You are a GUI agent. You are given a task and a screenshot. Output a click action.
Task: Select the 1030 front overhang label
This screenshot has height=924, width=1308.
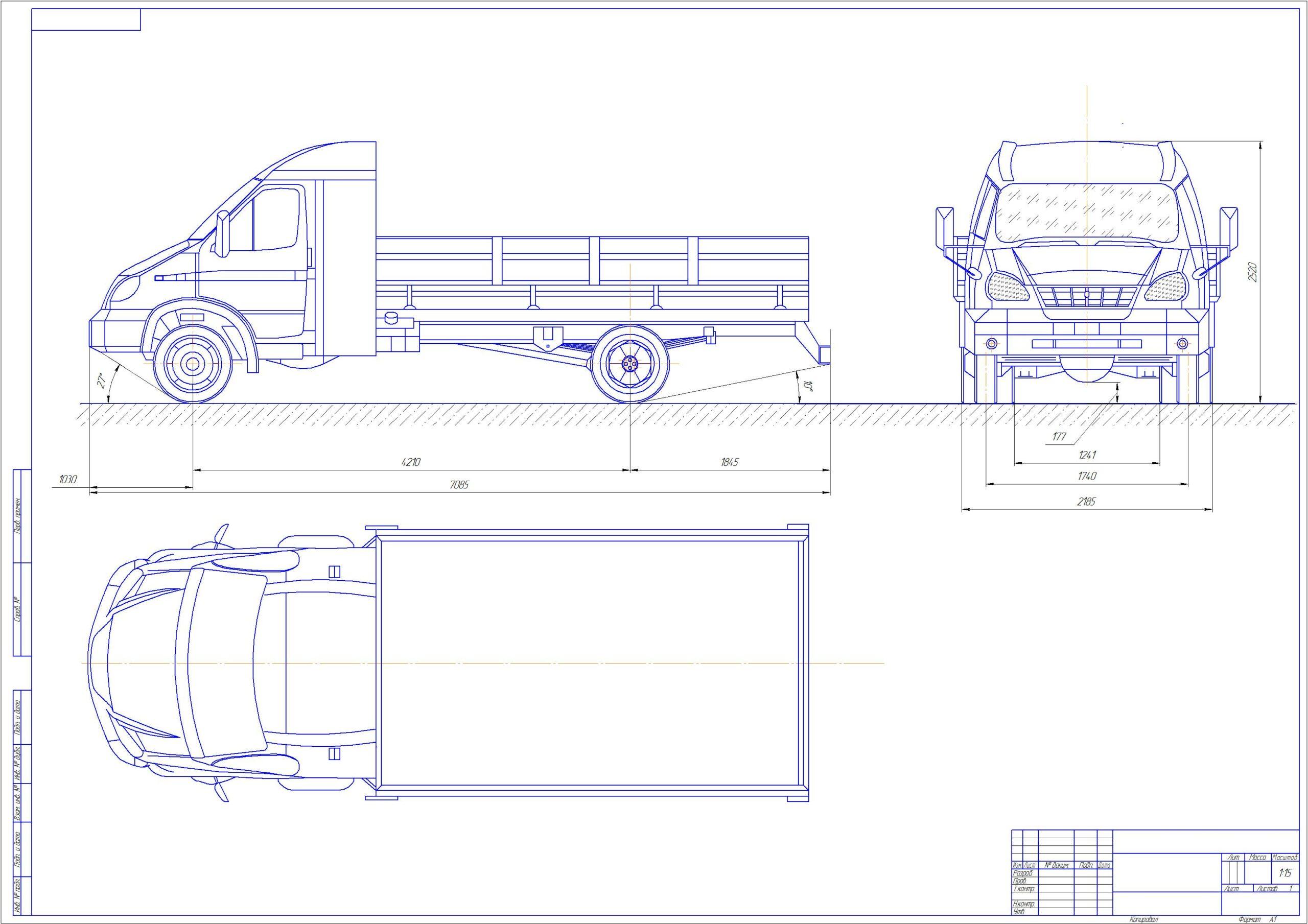coord(67,480)
